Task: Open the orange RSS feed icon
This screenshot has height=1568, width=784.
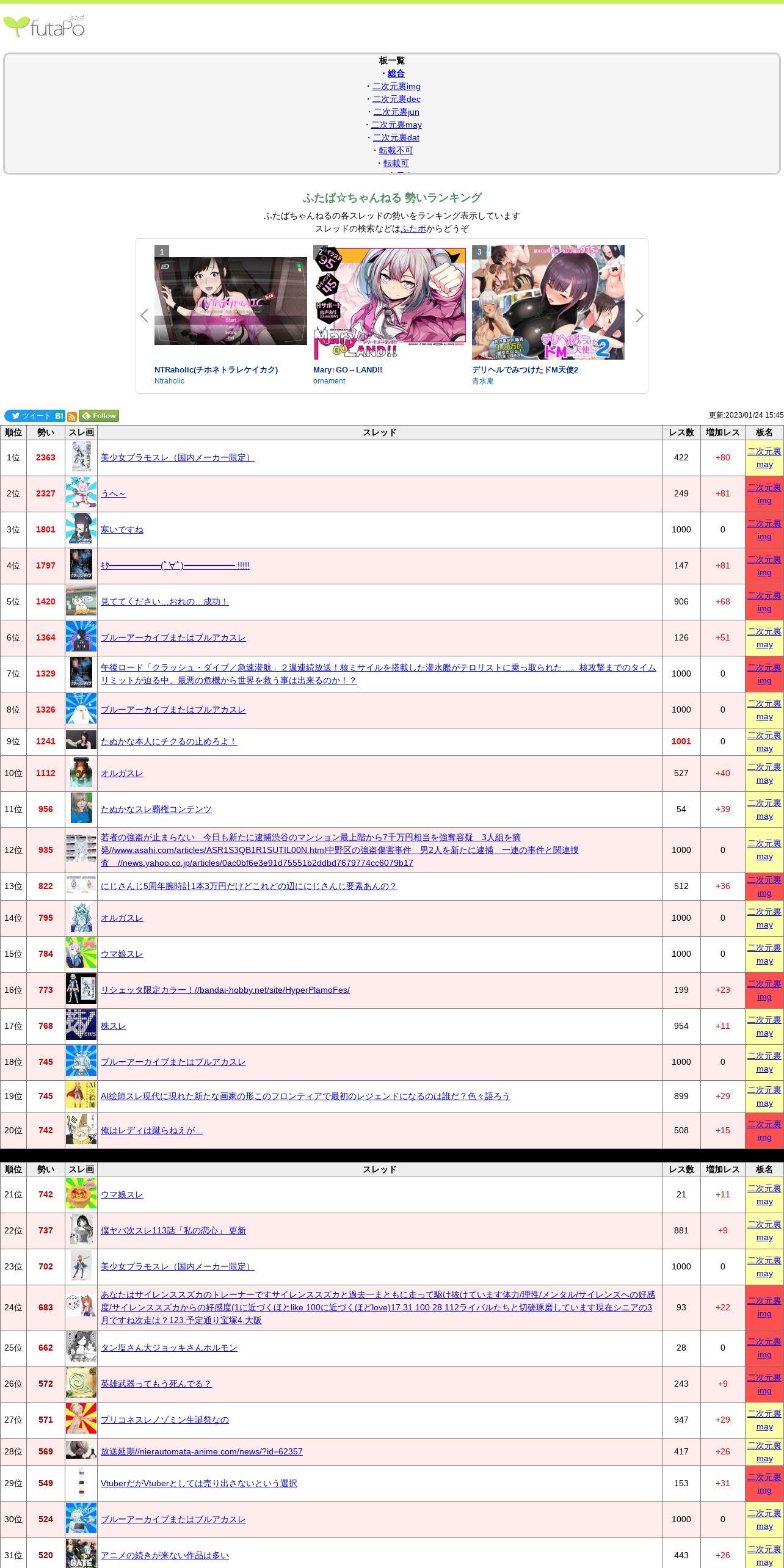Action: coord(72,416)
